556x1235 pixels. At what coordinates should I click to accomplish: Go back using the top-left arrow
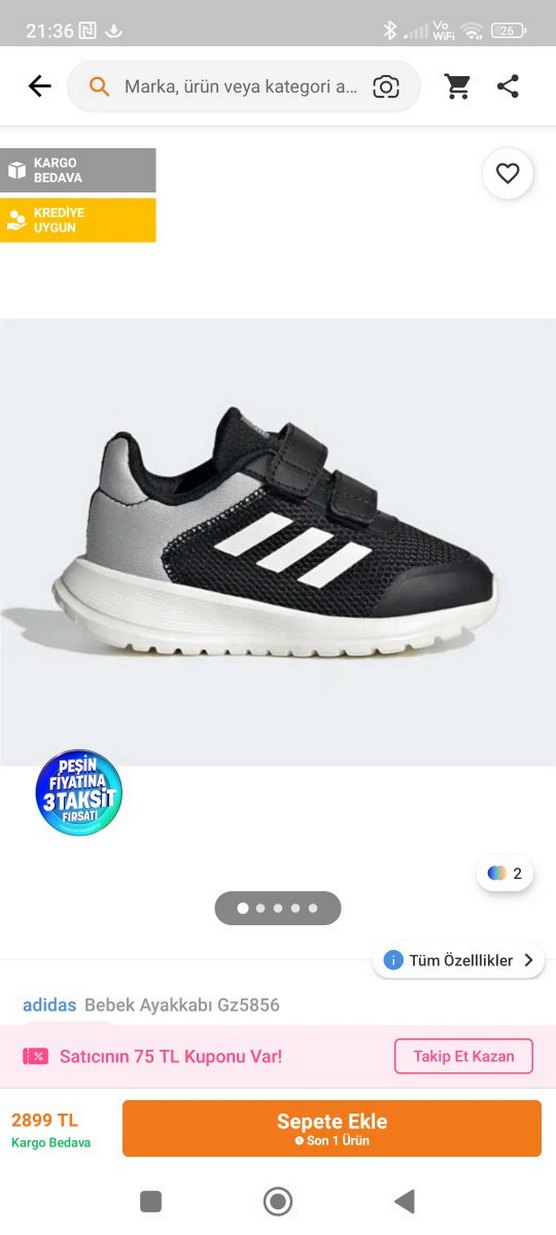click(x=40, y=86)
